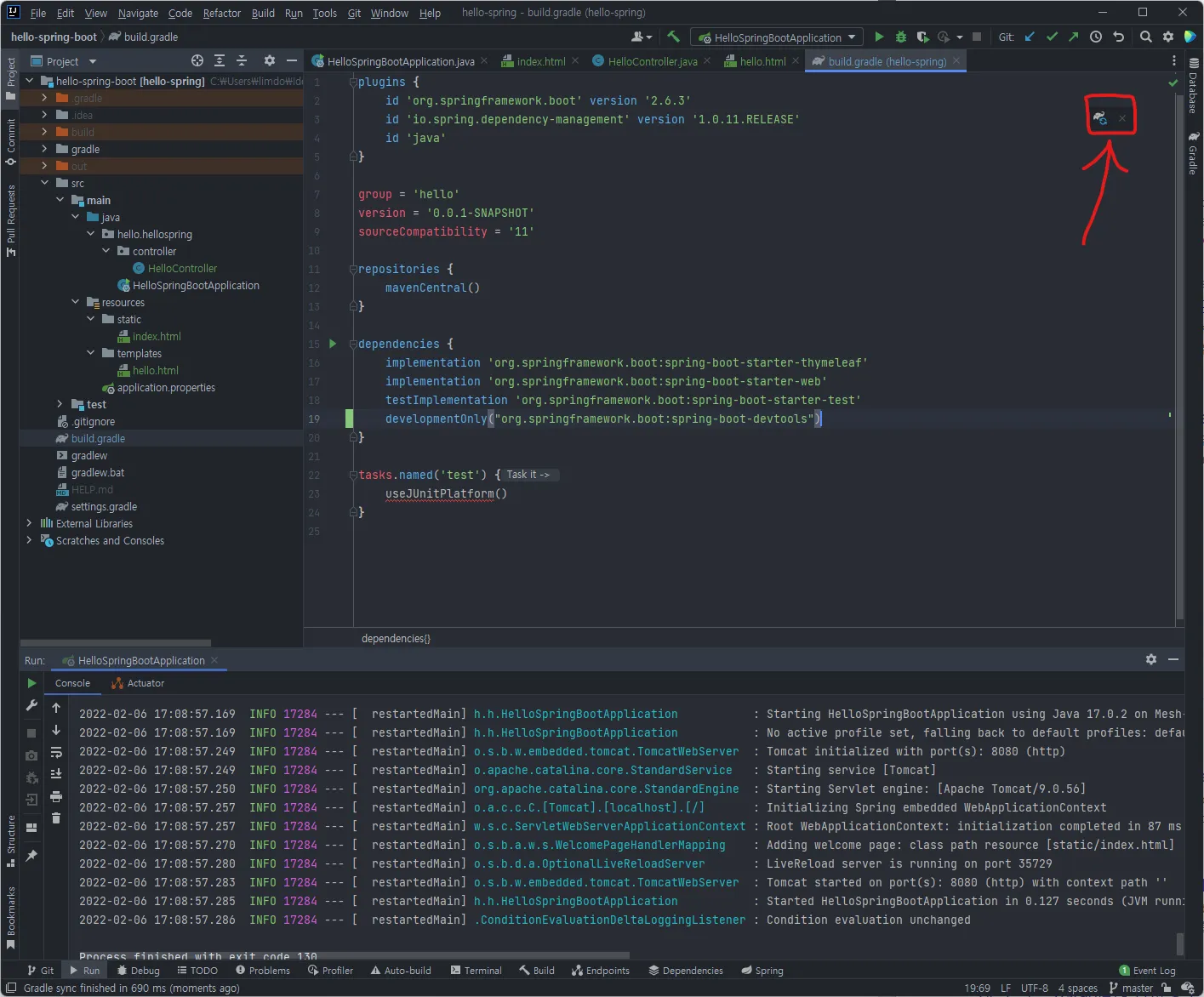Commit changes via green checkmark icon
The image size is (1204, 997).
pyautogui.click(x=1052, y=37)
